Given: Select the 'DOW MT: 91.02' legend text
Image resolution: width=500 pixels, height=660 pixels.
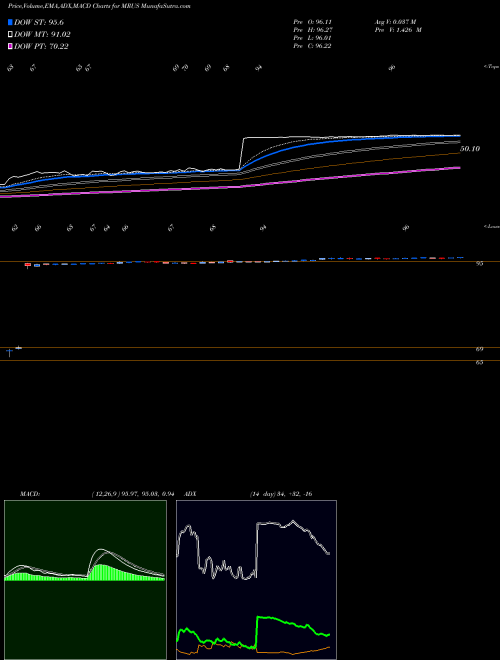Looking at the screenshot, I should (42, 35).
